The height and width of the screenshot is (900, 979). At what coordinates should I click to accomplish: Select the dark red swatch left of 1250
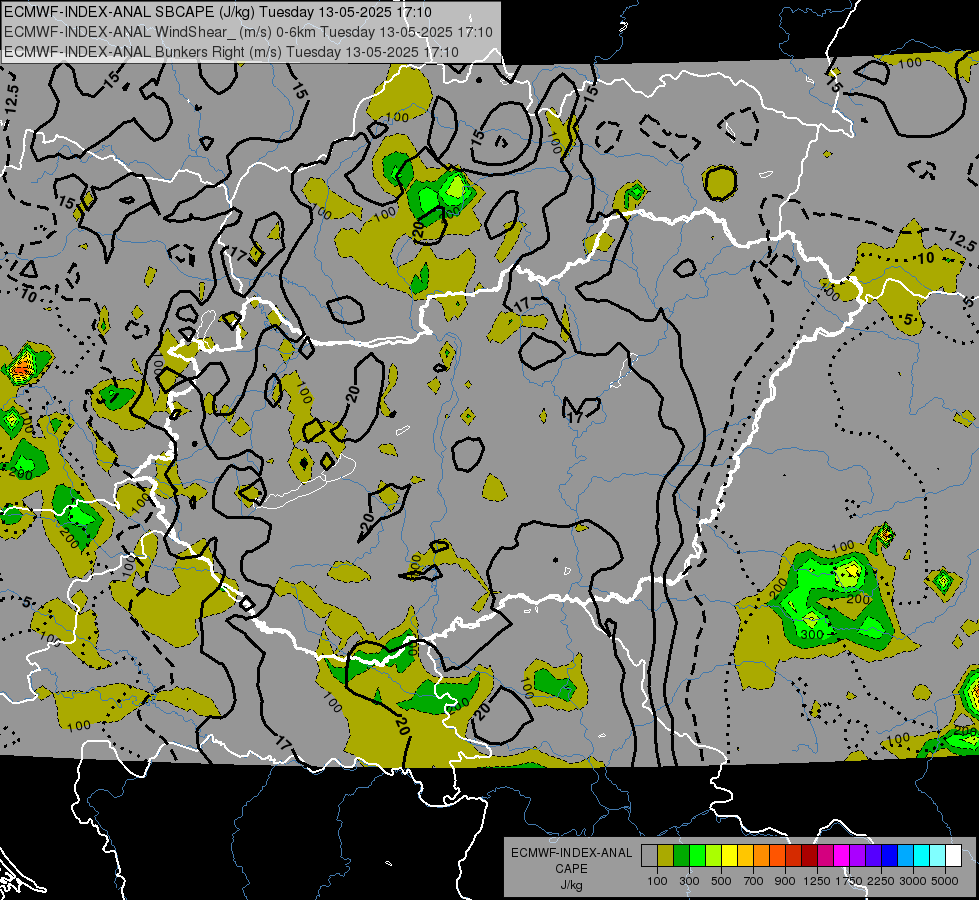click(x=809, y=856)
